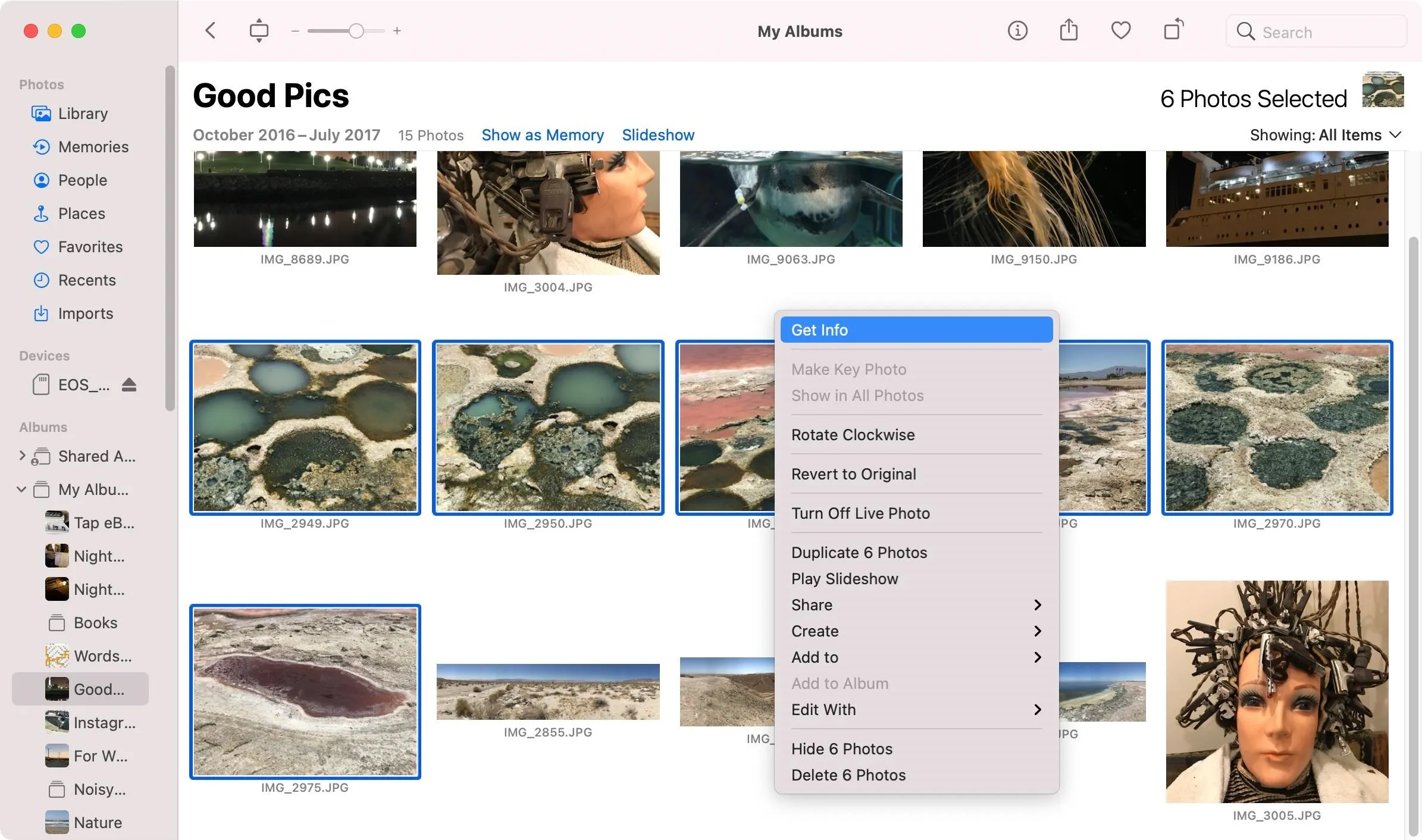This screenshot has height=840, width=1422.
Task: Click the photo grid vertical scrollbar
Action: (x=1414, y=535)
